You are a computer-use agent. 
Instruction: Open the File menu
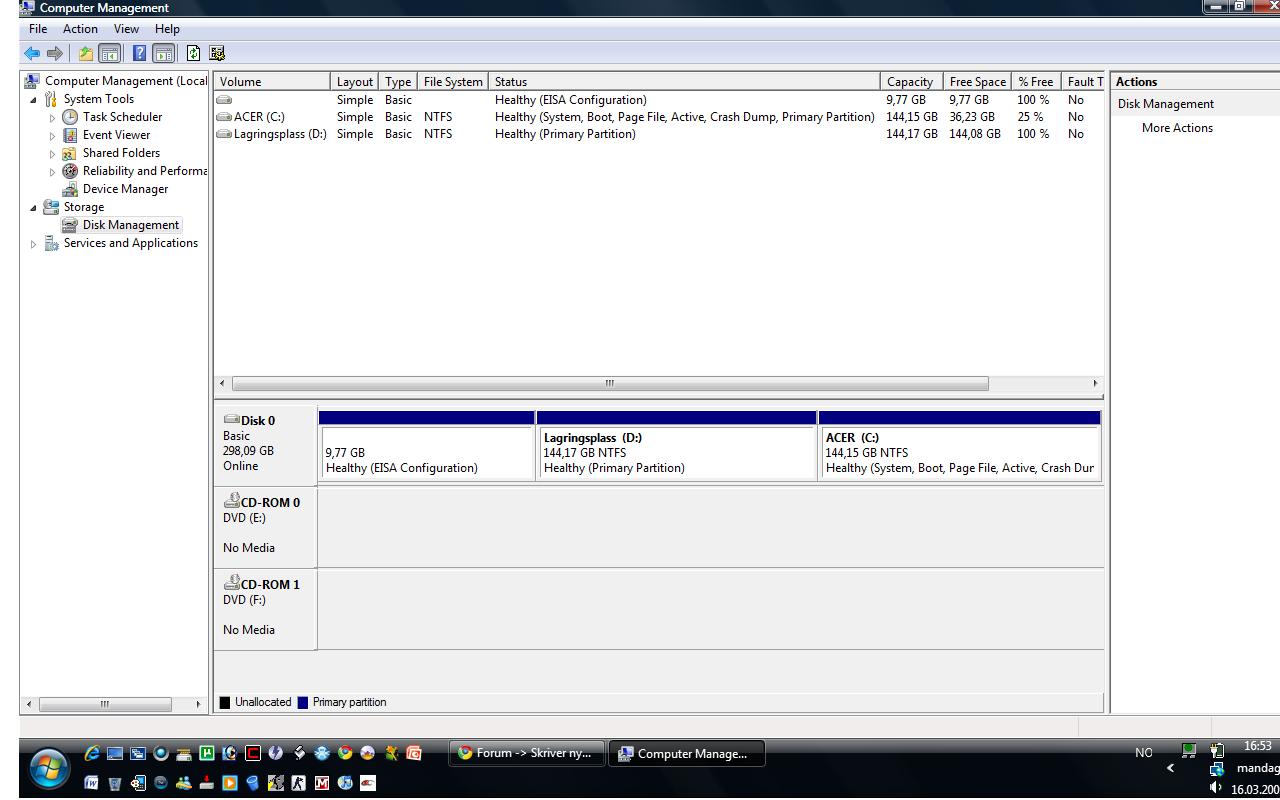(38, 29)
